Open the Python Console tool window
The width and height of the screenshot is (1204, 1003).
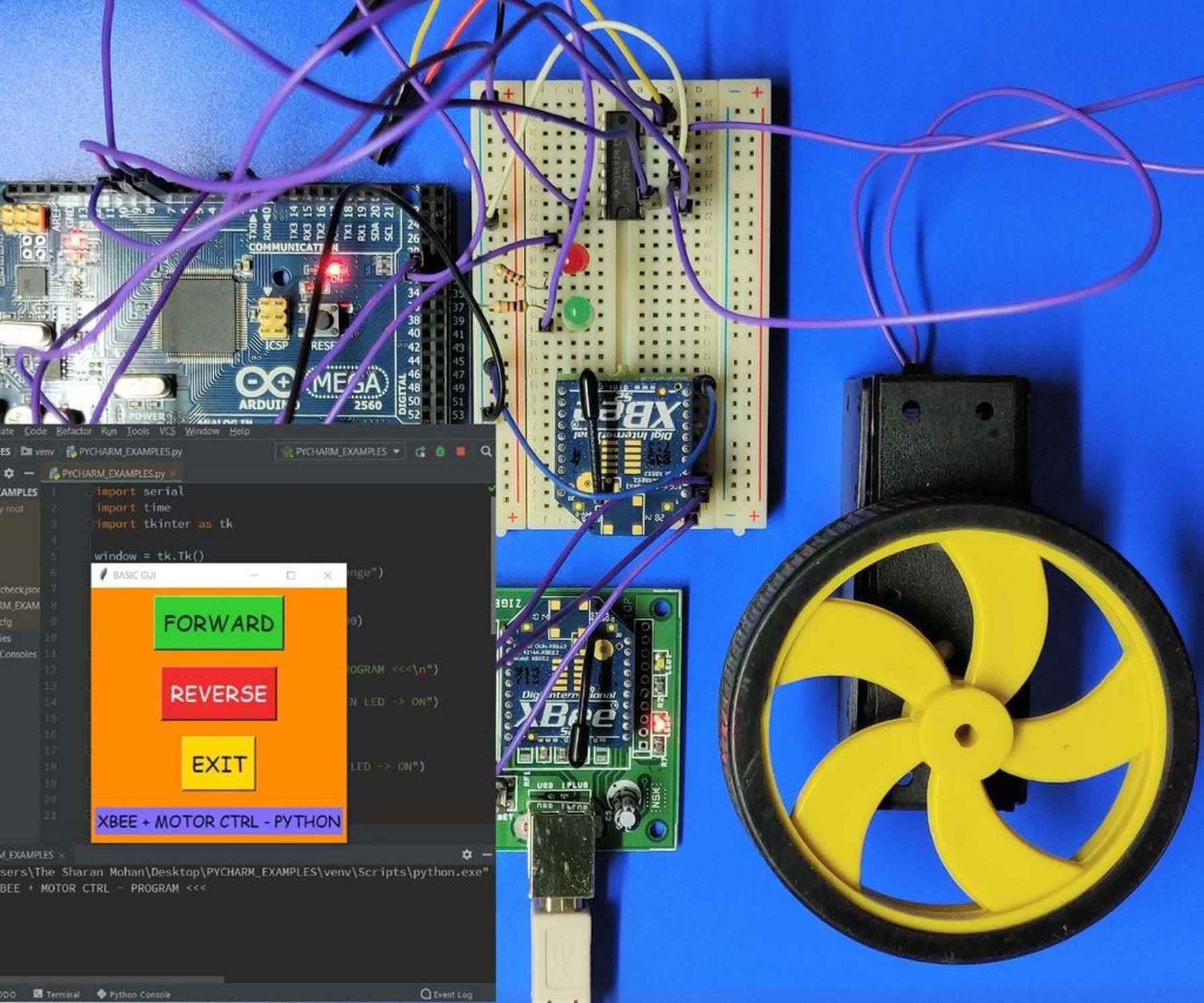pyautogui.click(x=136, y=994)
